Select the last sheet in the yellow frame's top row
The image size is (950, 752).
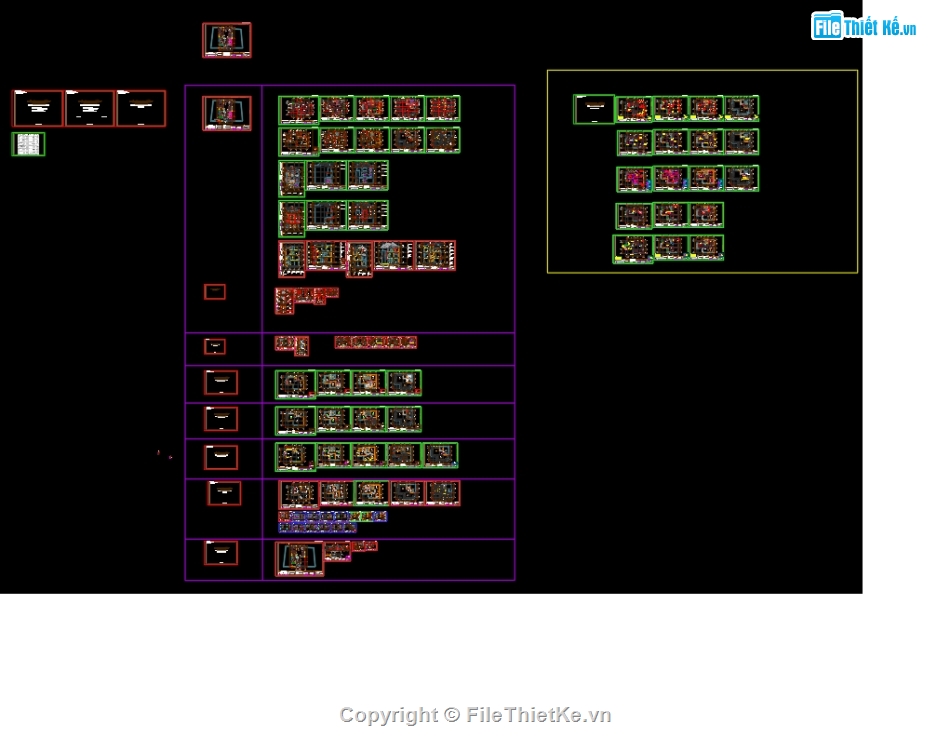click(742, 108)
